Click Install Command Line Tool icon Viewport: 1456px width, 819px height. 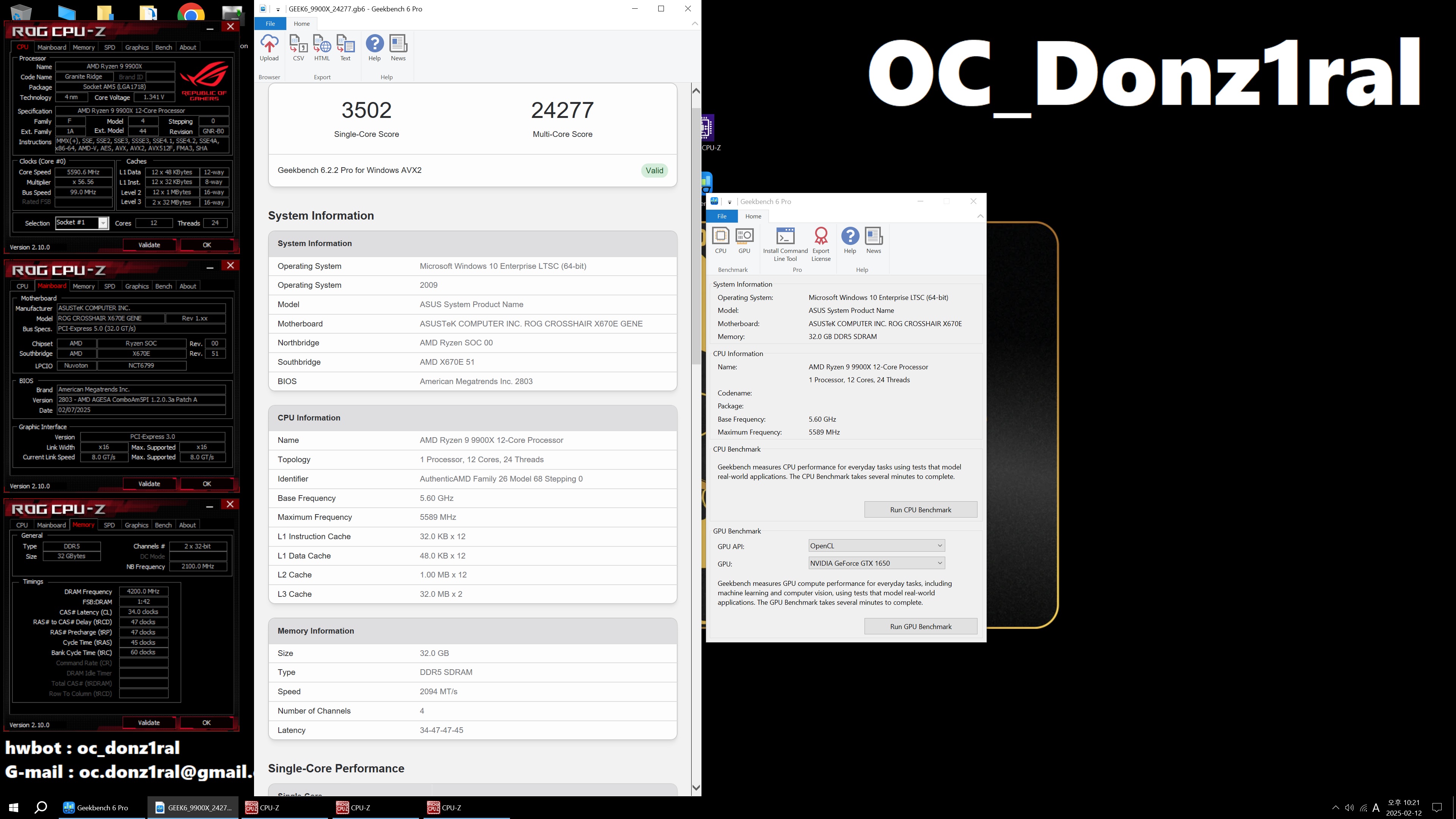[x=786, y=245]
